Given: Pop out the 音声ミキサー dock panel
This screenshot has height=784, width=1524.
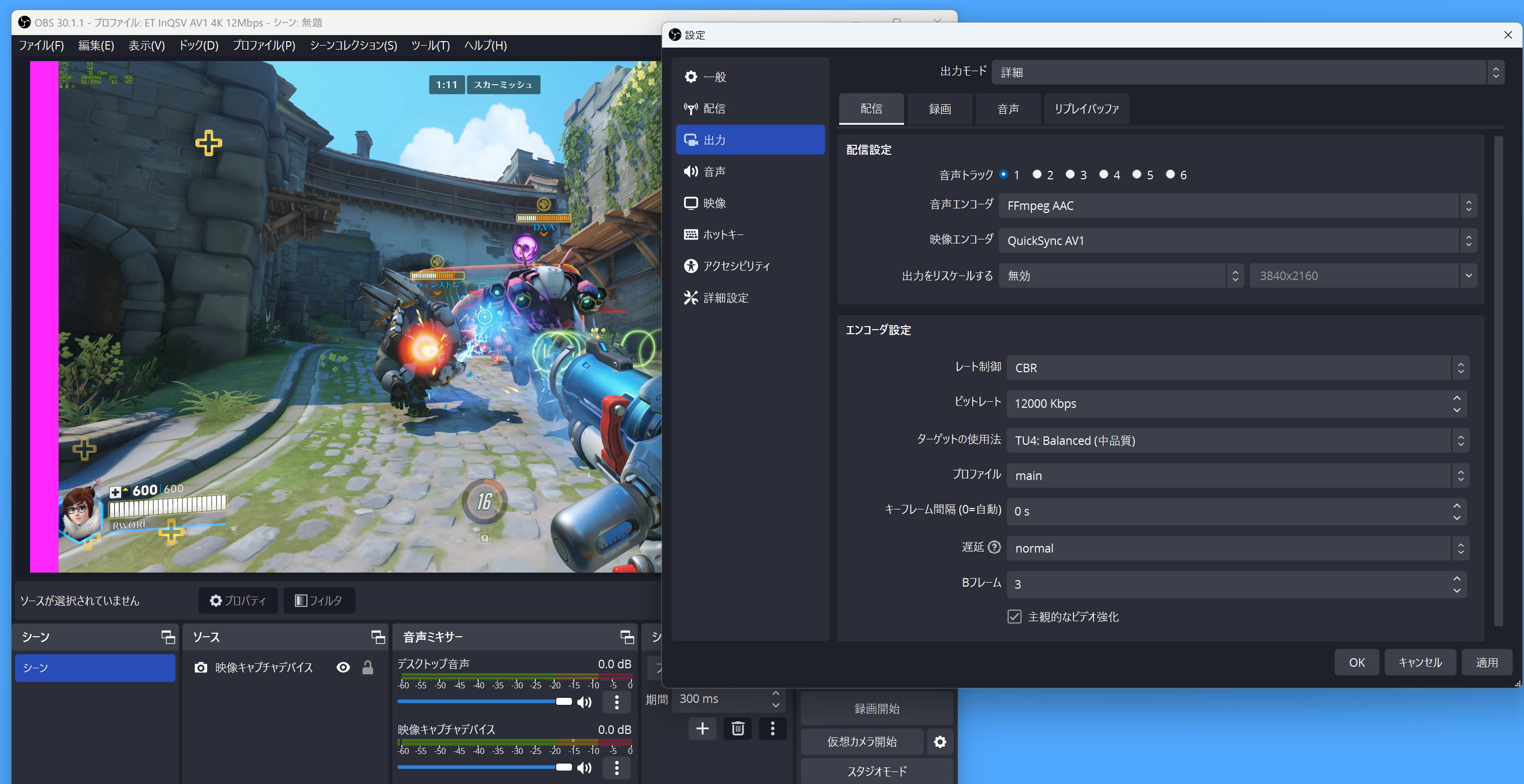Looking at the screenshot, I should pos(627,637).
